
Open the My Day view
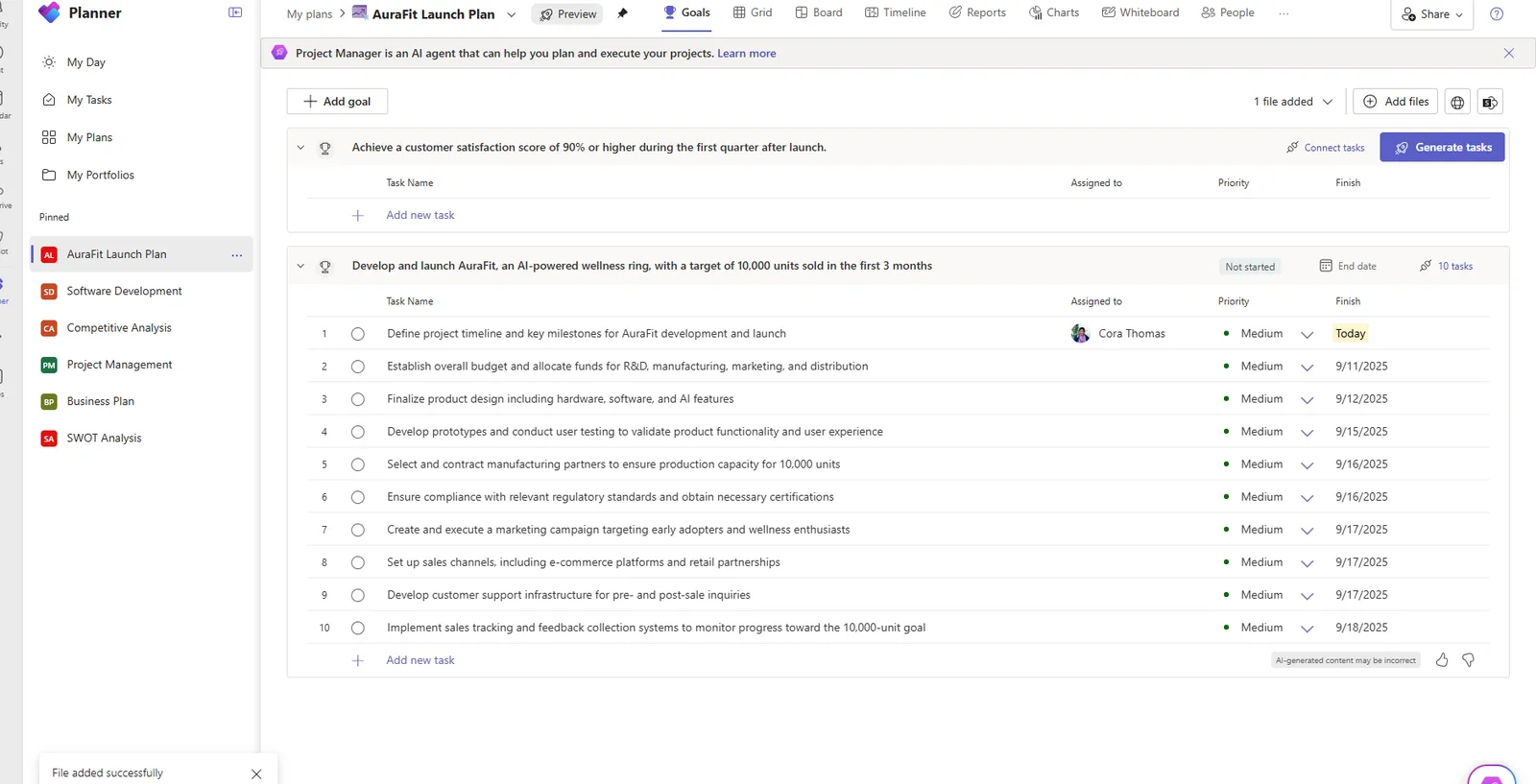click(x=85, y=62)
